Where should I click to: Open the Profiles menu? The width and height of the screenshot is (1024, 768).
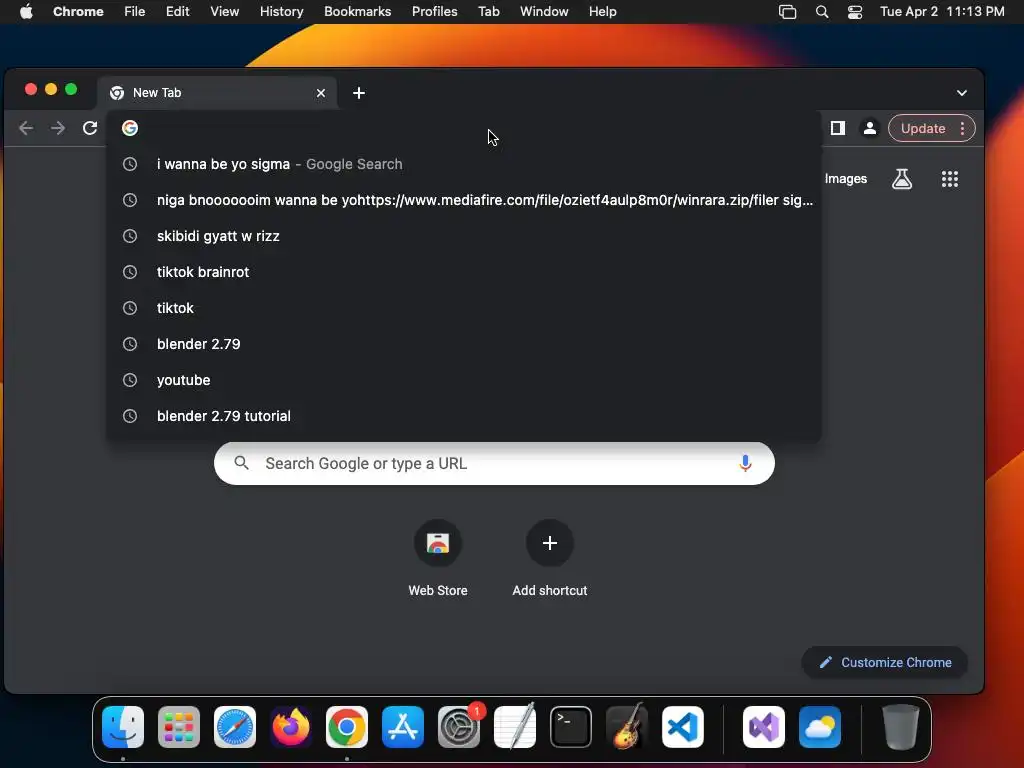434,12
